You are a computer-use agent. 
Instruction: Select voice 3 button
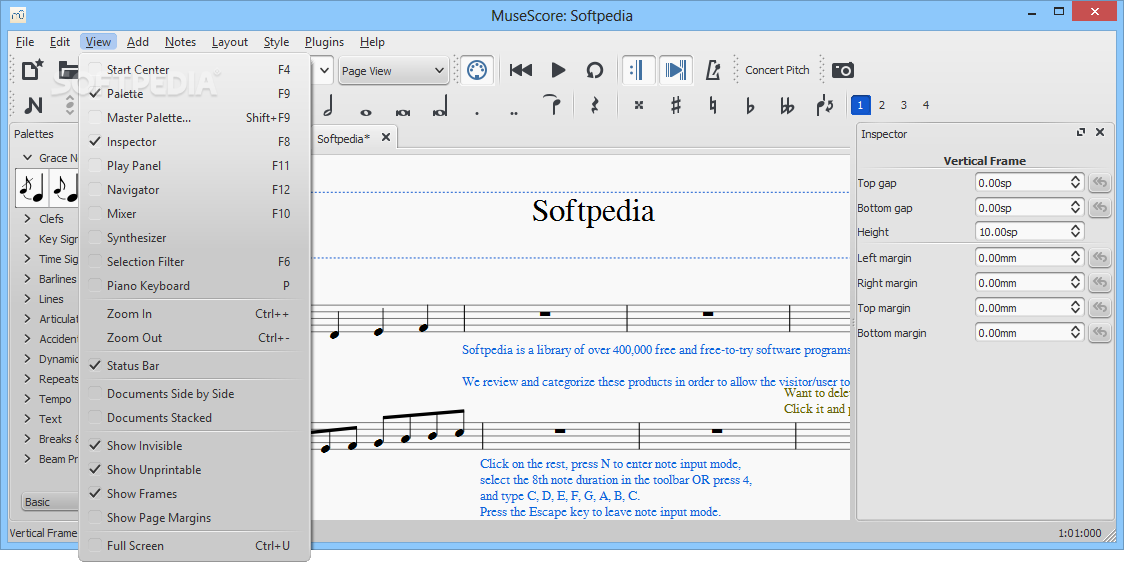point(904,105)
